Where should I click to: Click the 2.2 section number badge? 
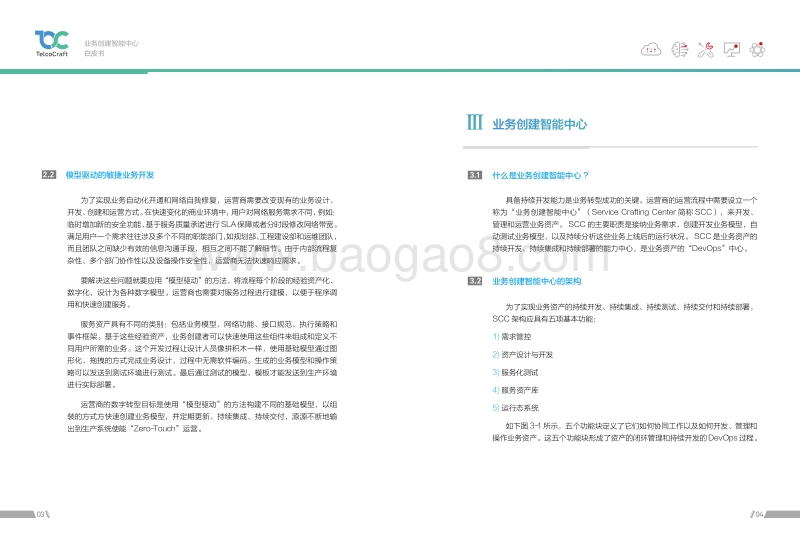tap(48, 175)
